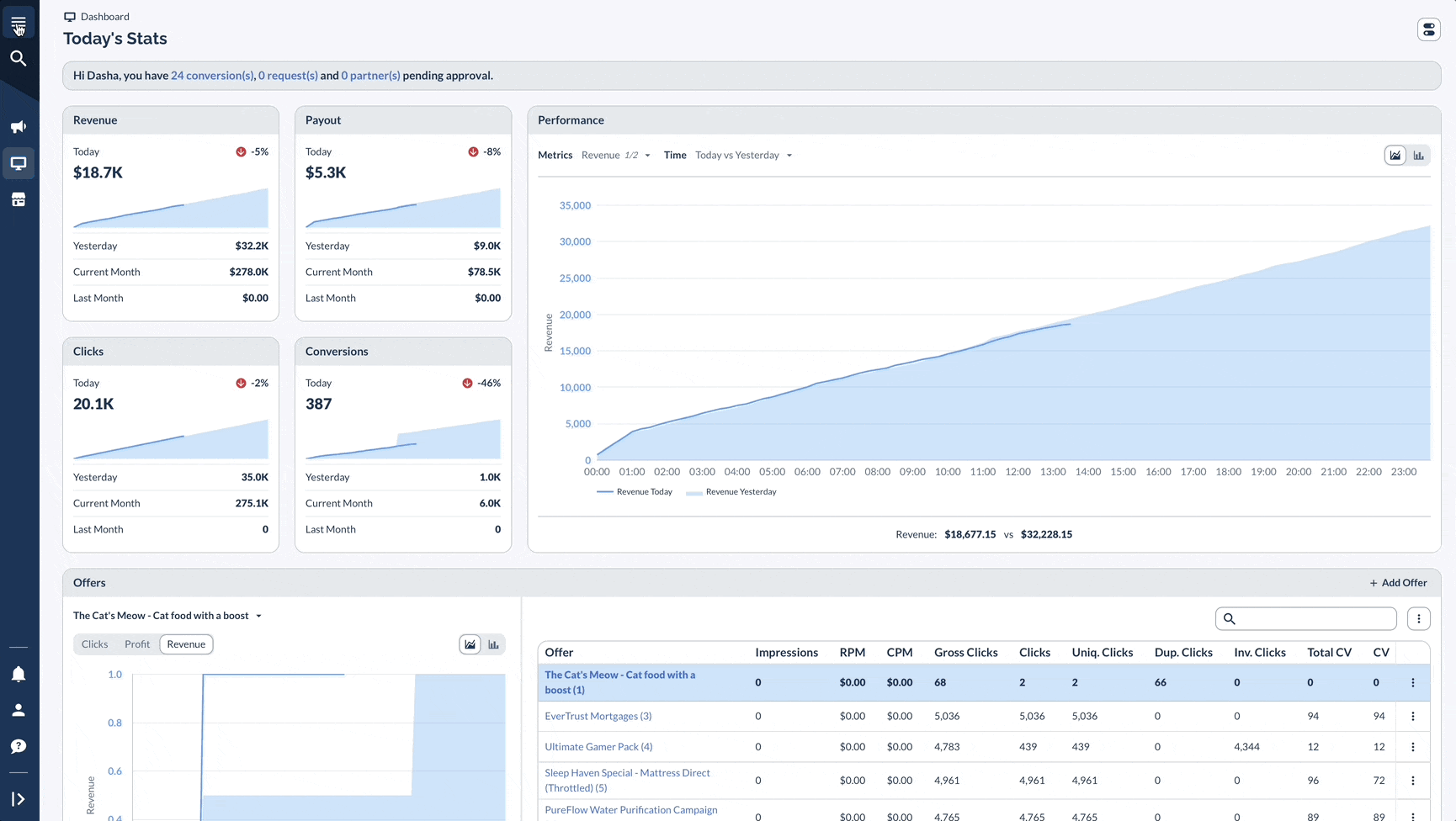1456x821 pixels.
Task: Open the EverTrust Mortgages (3) offer
Action: coord(598,717)
